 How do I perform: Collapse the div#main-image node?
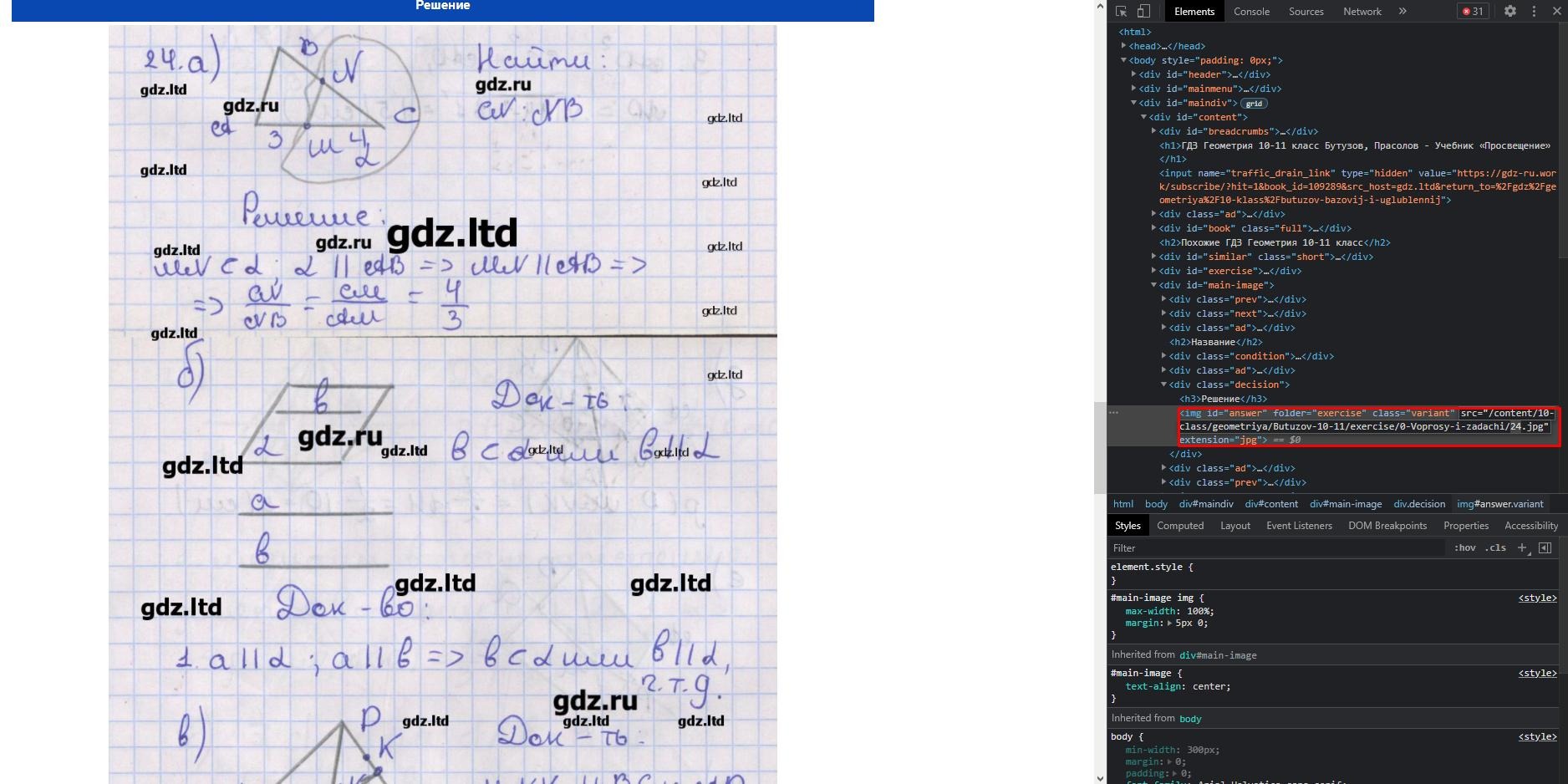[1154, 285]
